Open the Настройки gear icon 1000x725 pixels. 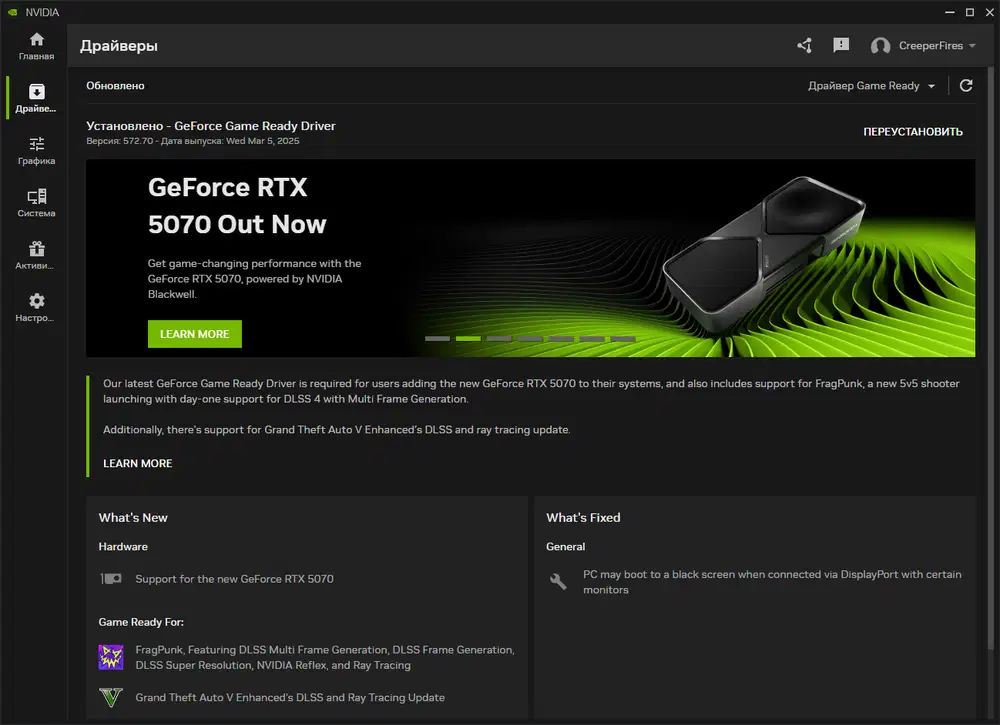coord(36,301)
